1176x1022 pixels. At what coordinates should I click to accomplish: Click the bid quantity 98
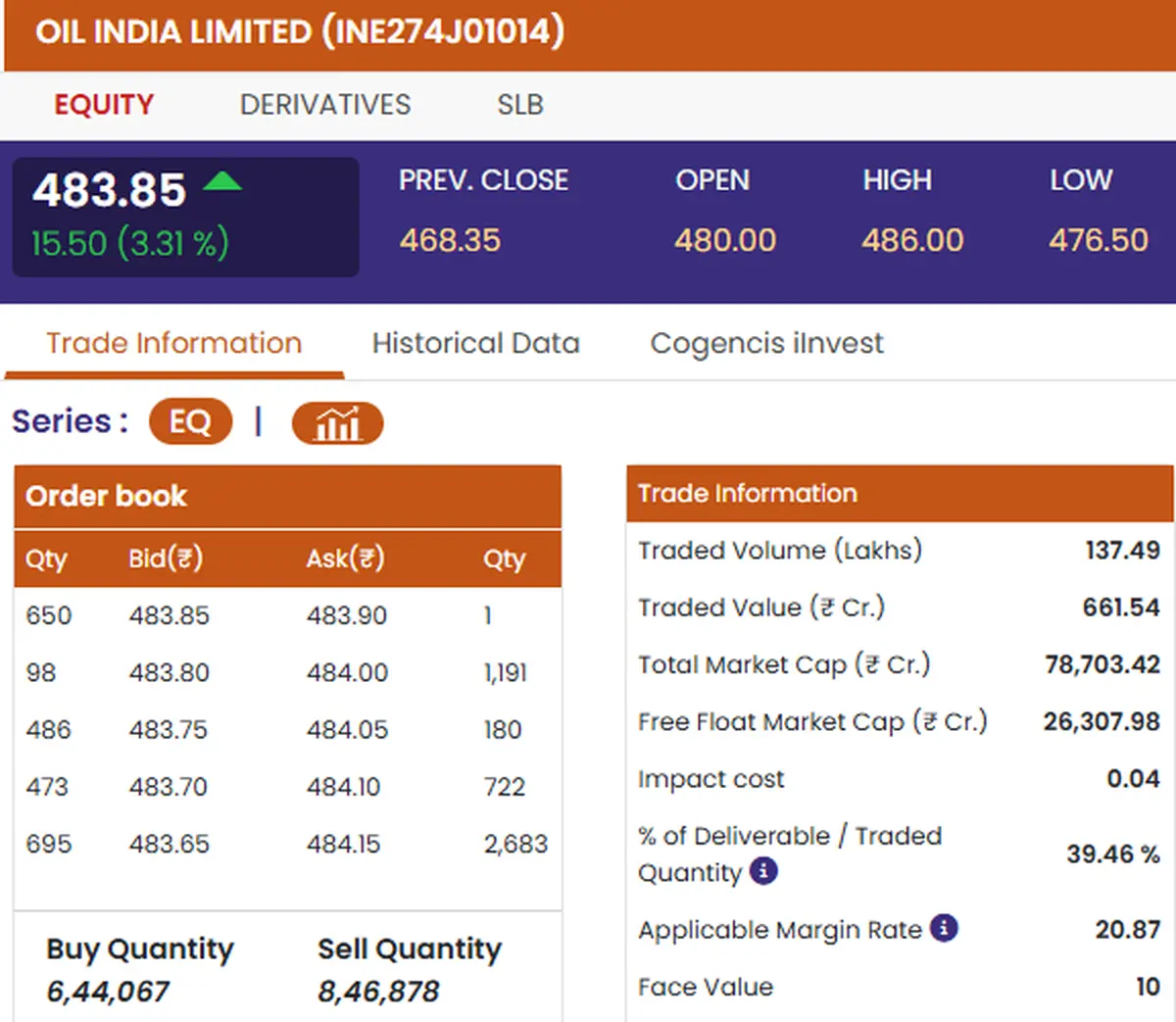(x=41, y=672)
